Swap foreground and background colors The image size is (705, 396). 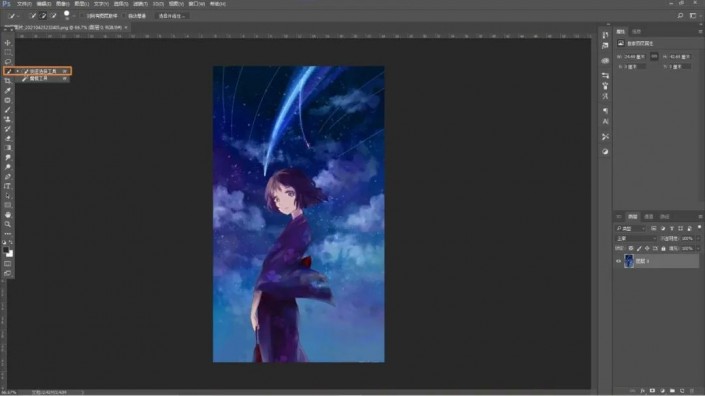pos(11,242)
